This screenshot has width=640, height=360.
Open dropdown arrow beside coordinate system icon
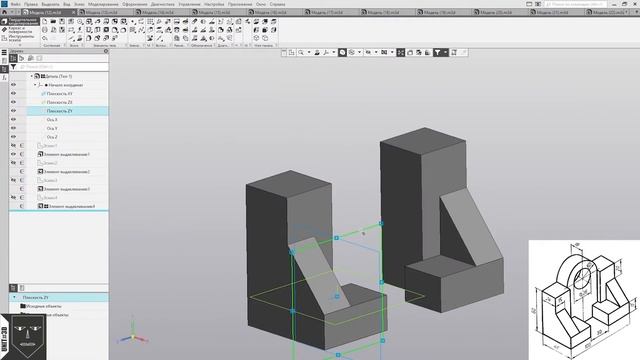(333, 53)
